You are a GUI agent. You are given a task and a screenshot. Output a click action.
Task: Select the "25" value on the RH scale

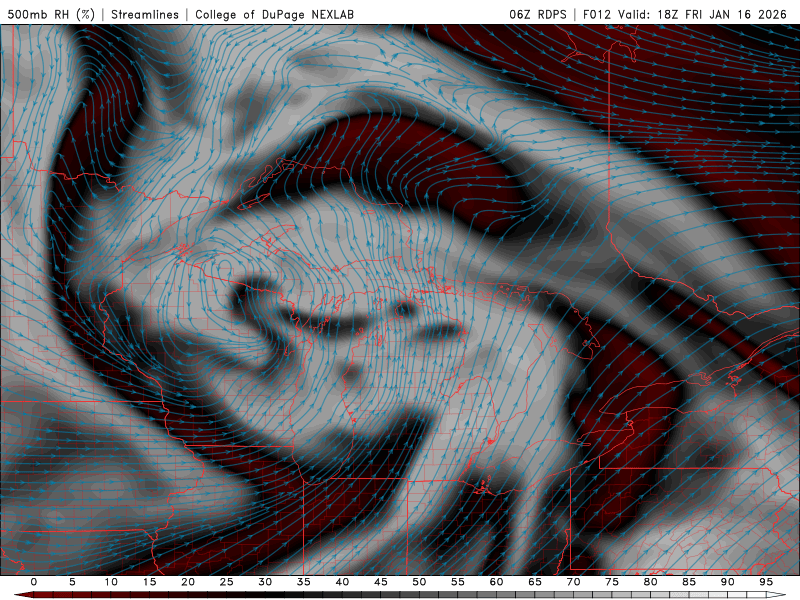(227, 582)
